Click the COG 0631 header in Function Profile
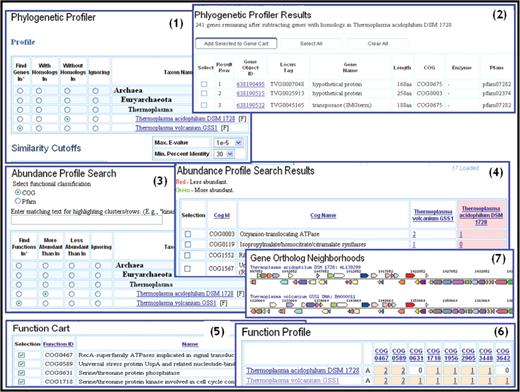Screen dimensions: 520x392 tap(416, 355)
